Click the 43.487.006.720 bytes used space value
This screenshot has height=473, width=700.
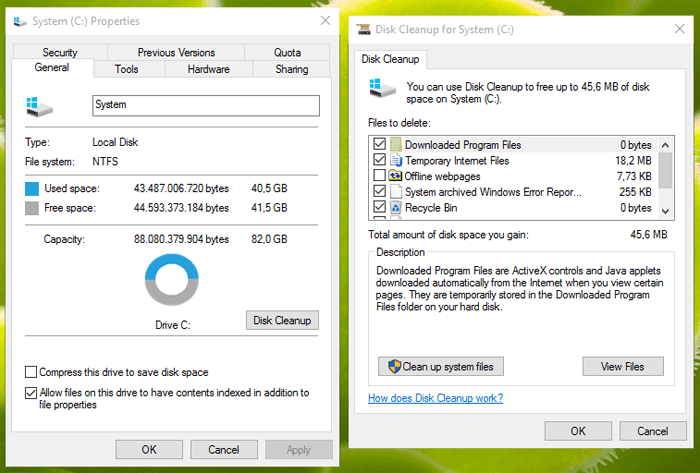181,188
